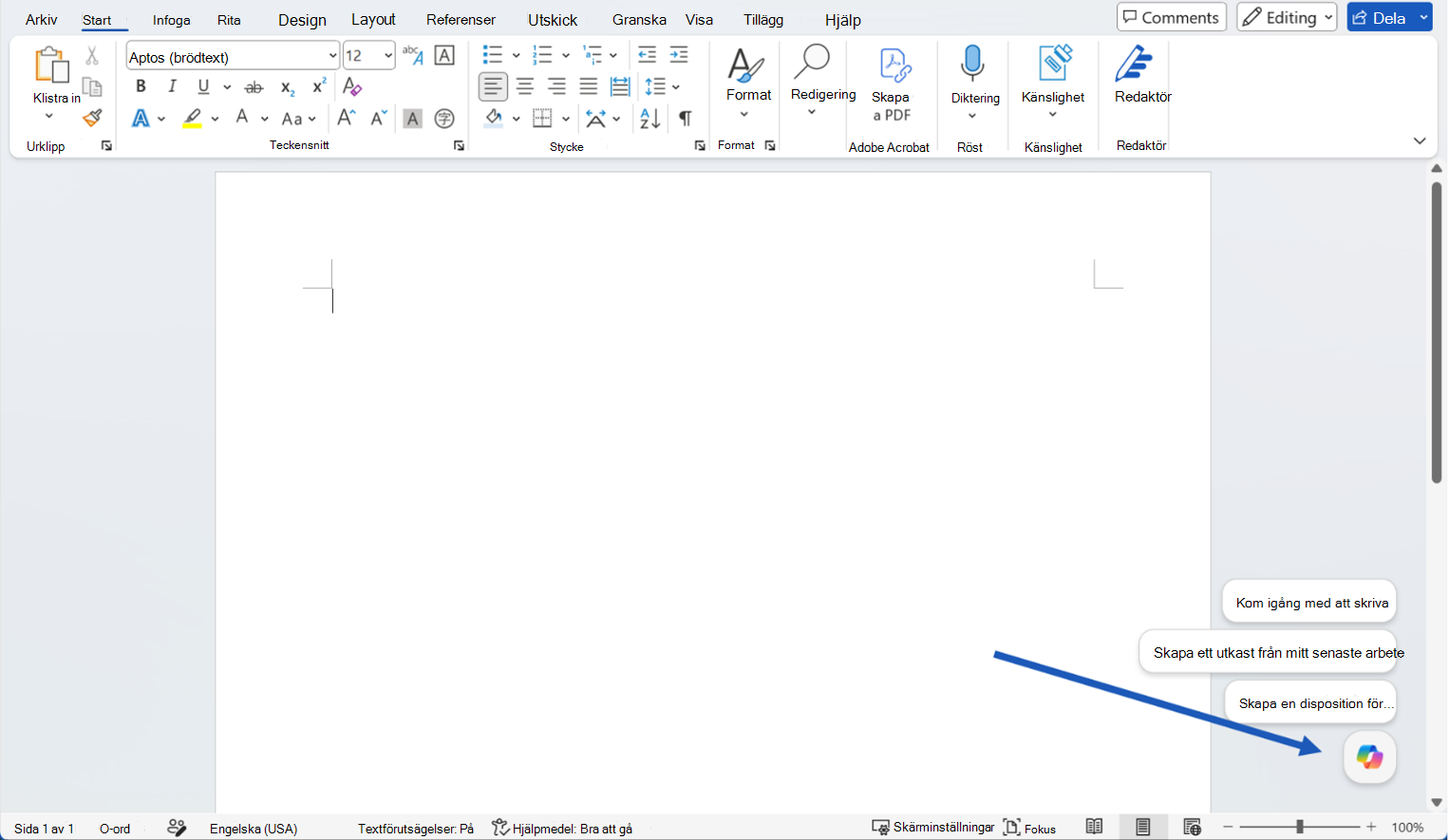Apply superscript formatting

(x=319, y=86)
